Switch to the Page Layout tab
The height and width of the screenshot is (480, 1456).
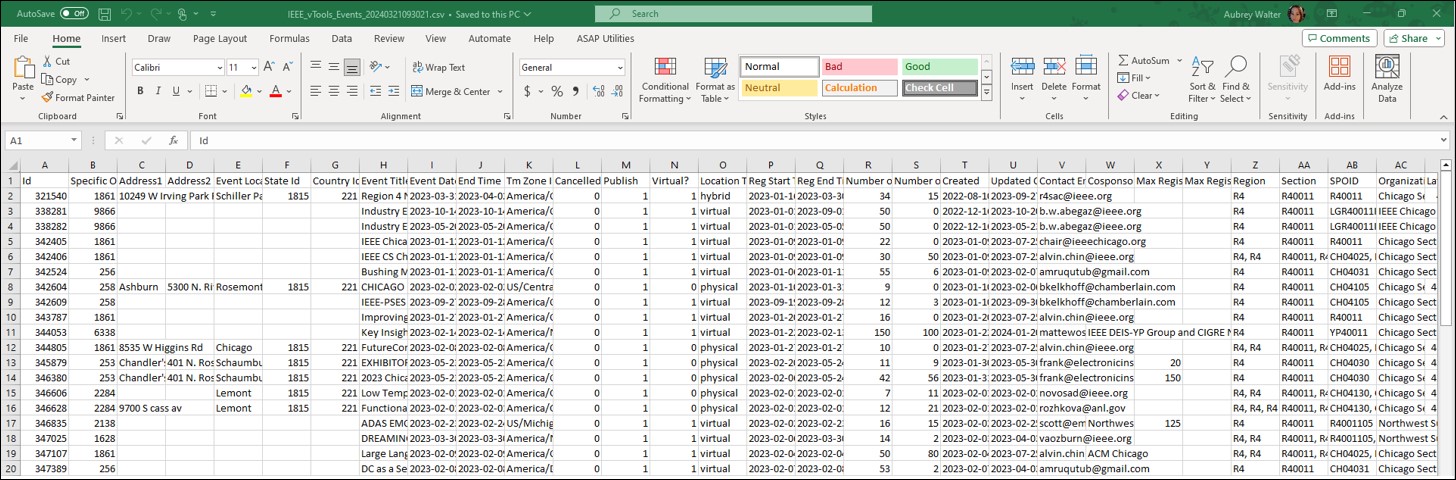[x=219, y=39]
